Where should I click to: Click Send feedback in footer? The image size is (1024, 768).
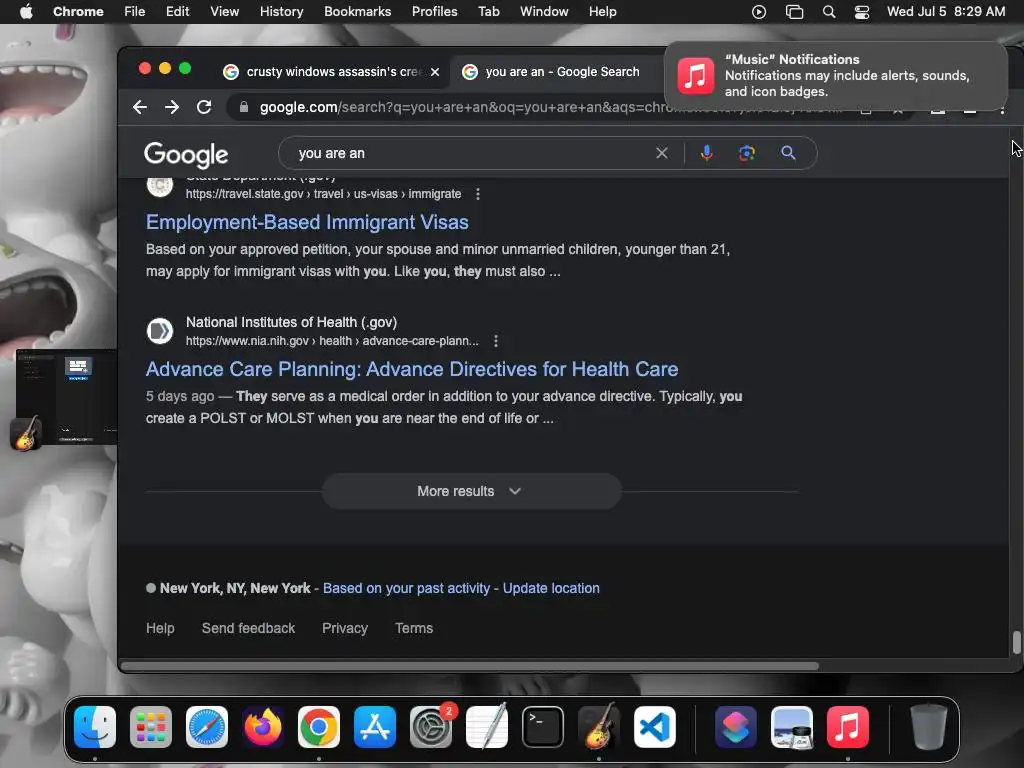tap(248, 628)
